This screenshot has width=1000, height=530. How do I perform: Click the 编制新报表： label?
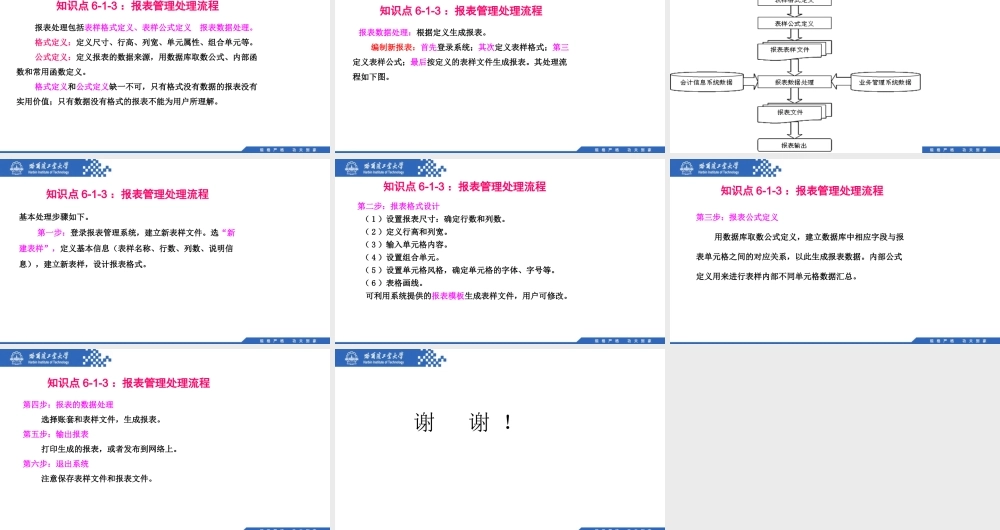[x=393, y=47]
